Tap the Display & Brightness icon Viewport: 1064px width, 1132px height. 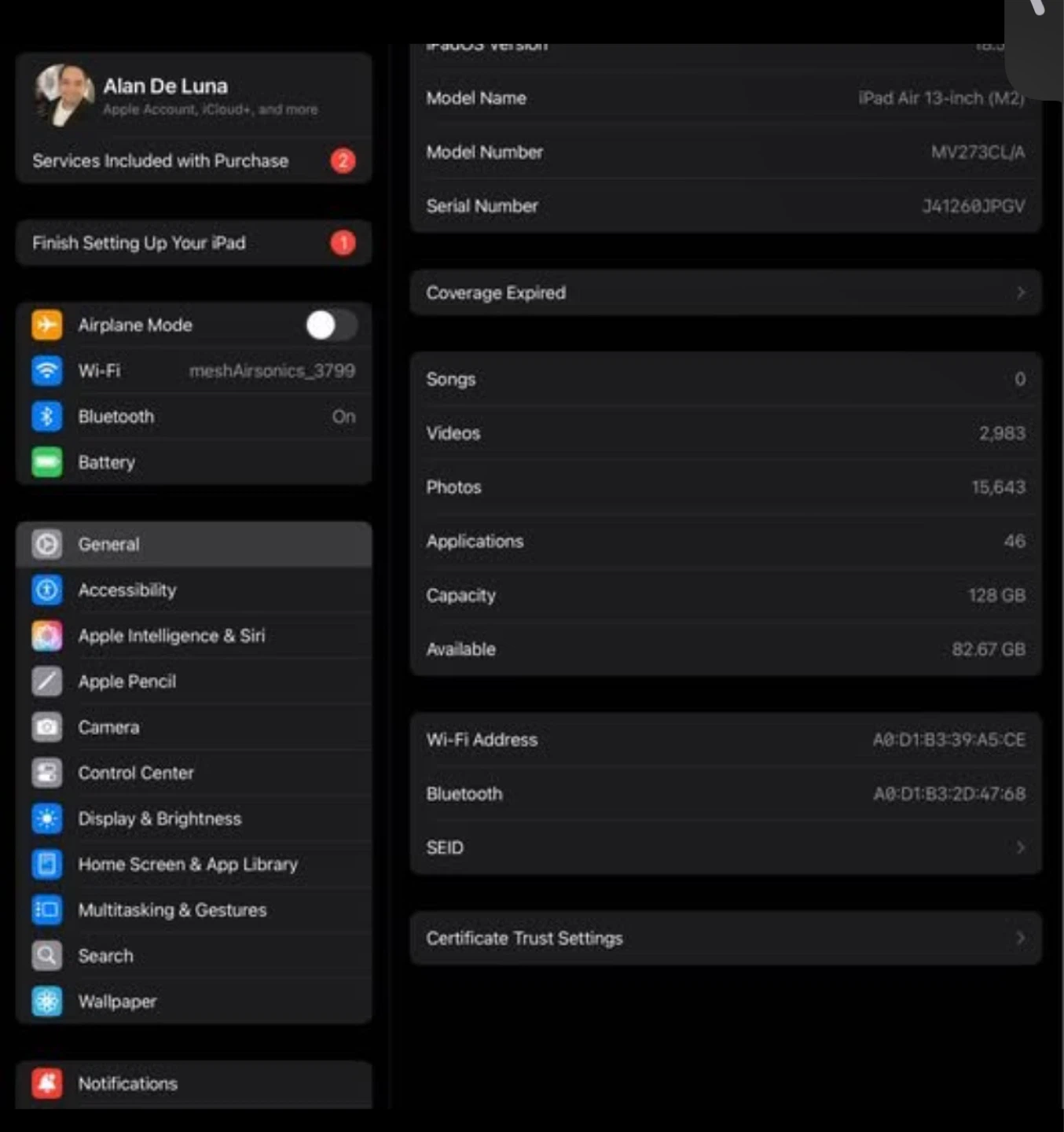[x=47, y=818]
